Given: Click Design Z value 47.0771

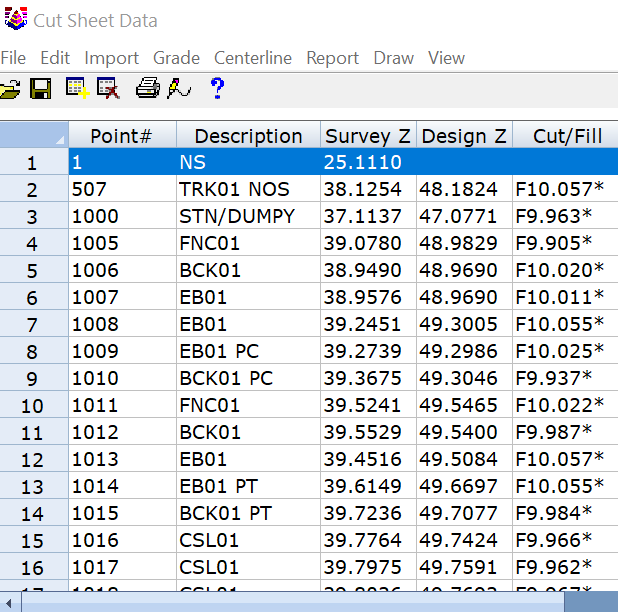Looking at the screenshot, I should (x=464, y=216).
